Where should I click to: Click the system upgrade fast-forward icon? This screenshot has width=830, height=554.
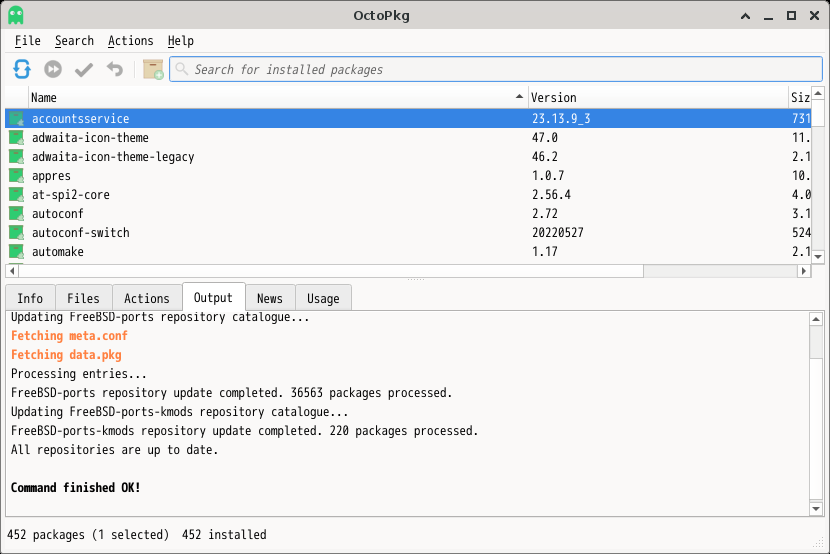click(x=53, y=69)
